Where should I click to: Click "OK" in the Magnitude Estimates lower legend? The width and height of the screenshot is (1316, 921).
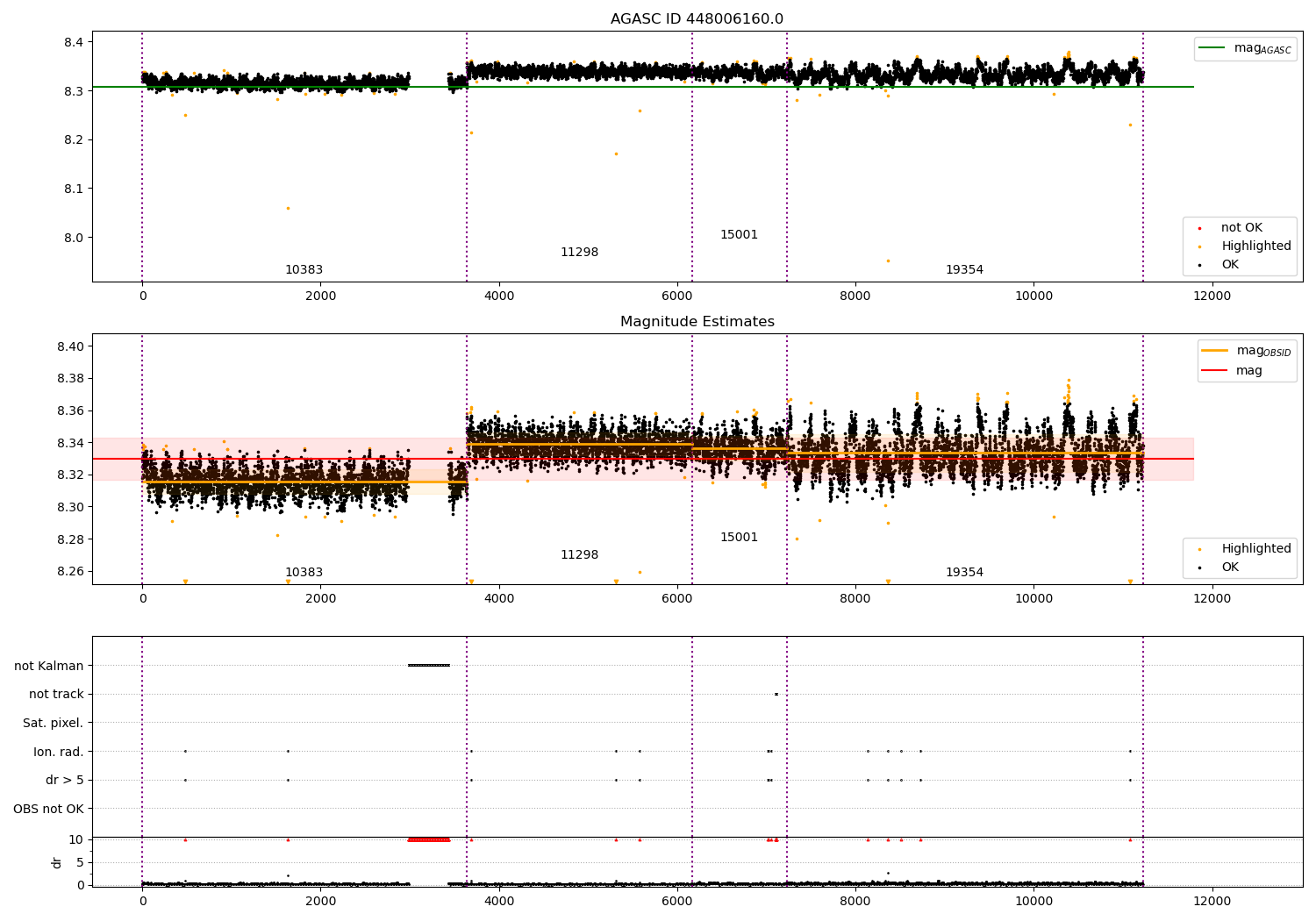(x=1230, y=568)
